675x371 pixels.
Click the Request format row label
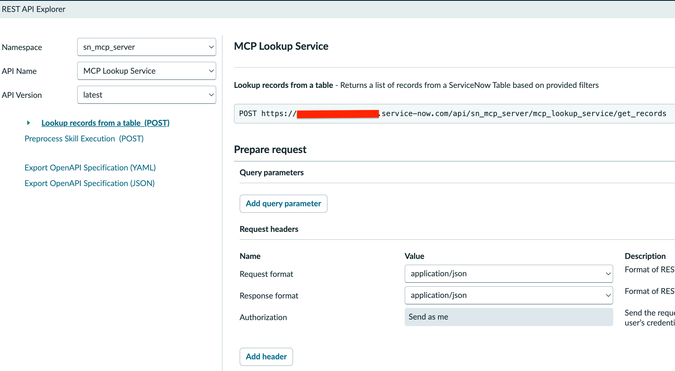tap(266, 274)
